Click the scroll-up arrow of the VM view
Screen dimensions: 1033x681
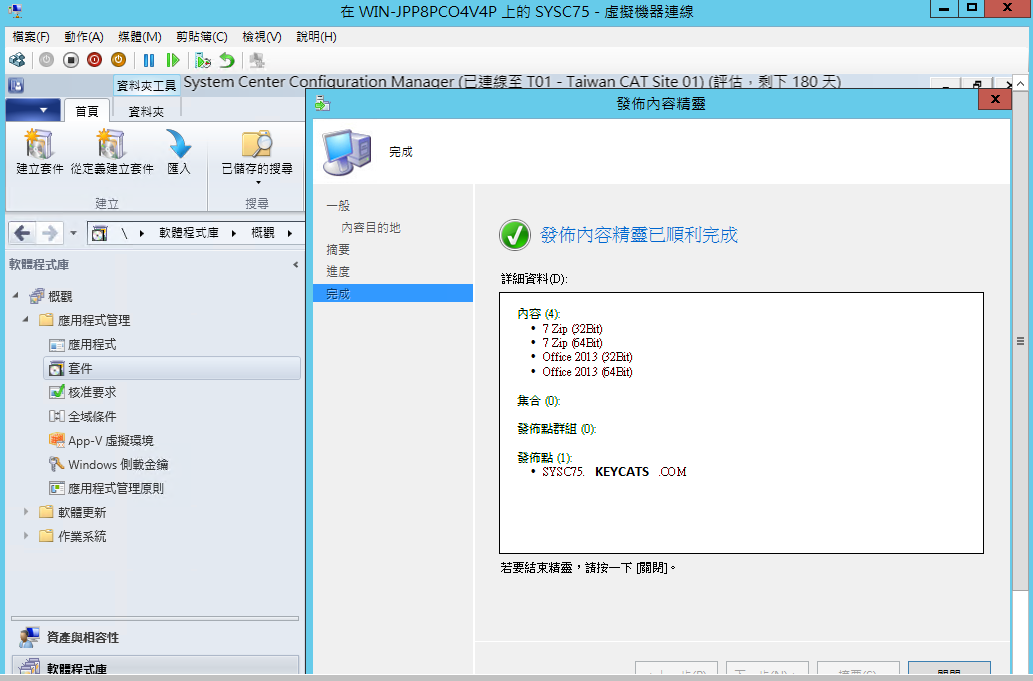[x=1020, y=84]
